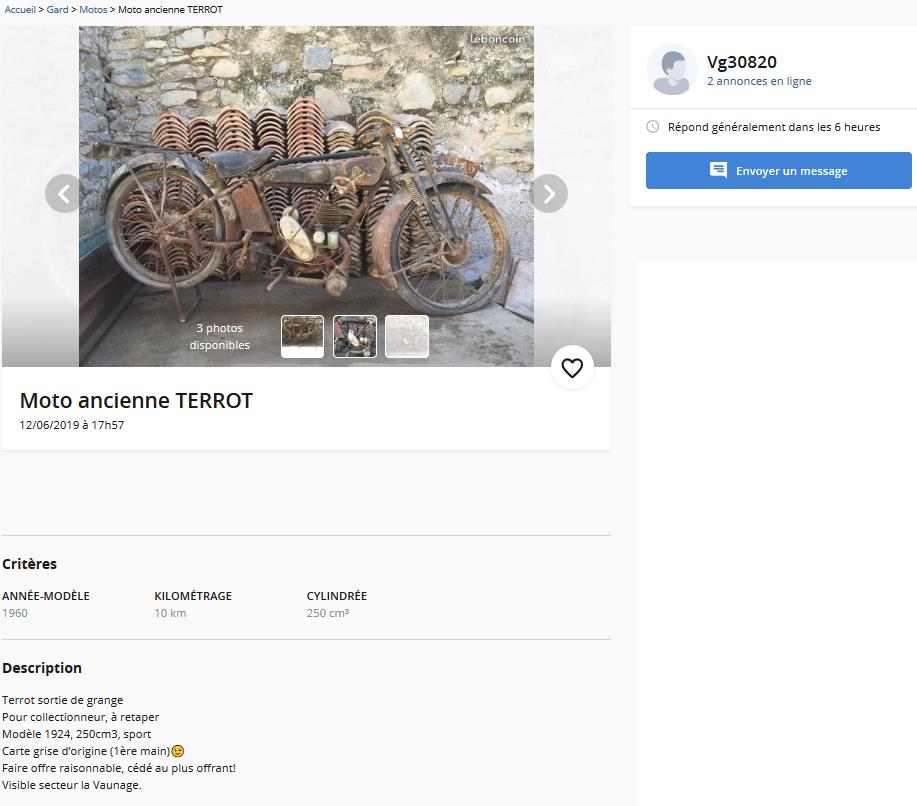View seller's 2 annonces en ligne
This screenshot has height=806, width=917.
759,81
